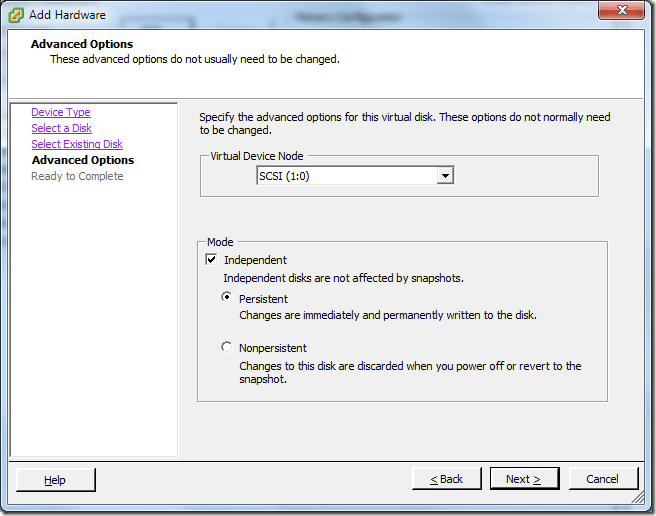Image resolution: width=656 pixels, height=516 pixels.
Task: Click the Nonpersistent description about discarded changes
Action: pos(410,372)
